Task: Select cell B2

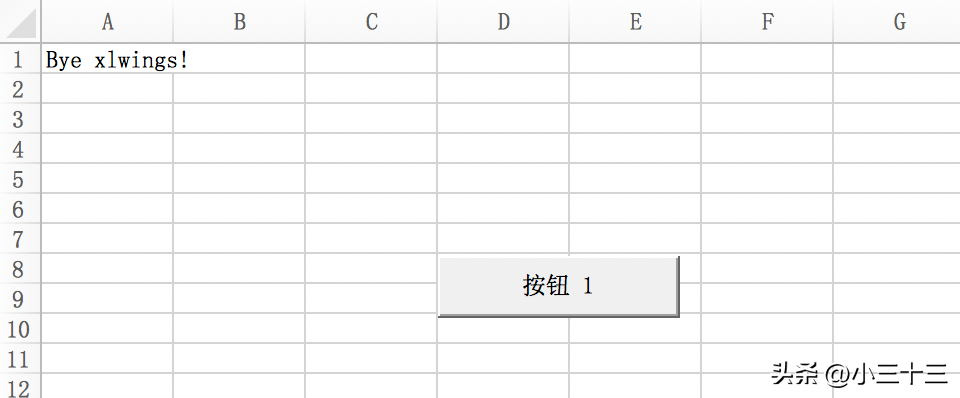Action: (x=239, y=88)
